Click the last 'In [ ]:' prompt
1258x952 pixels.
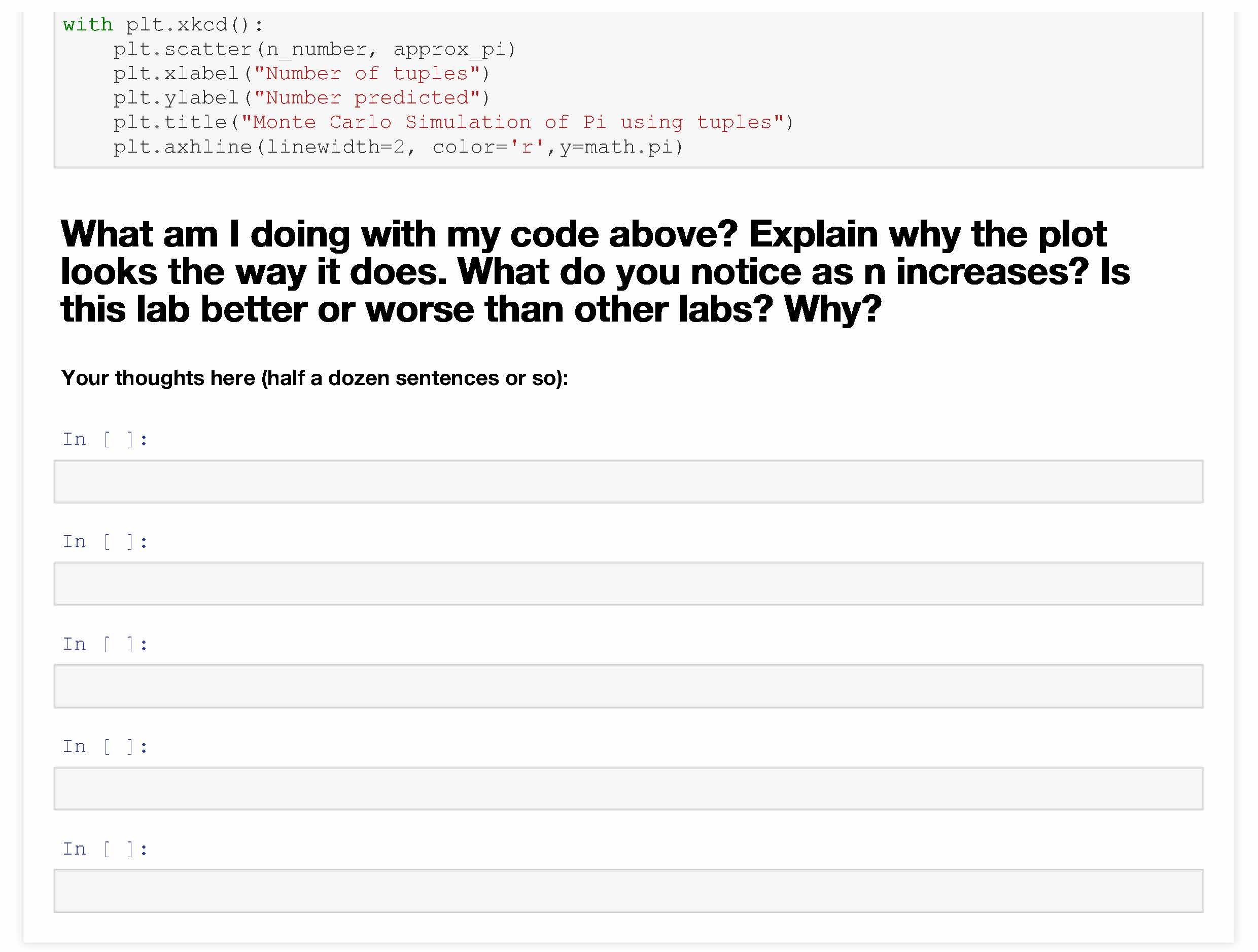coord(105,849)
